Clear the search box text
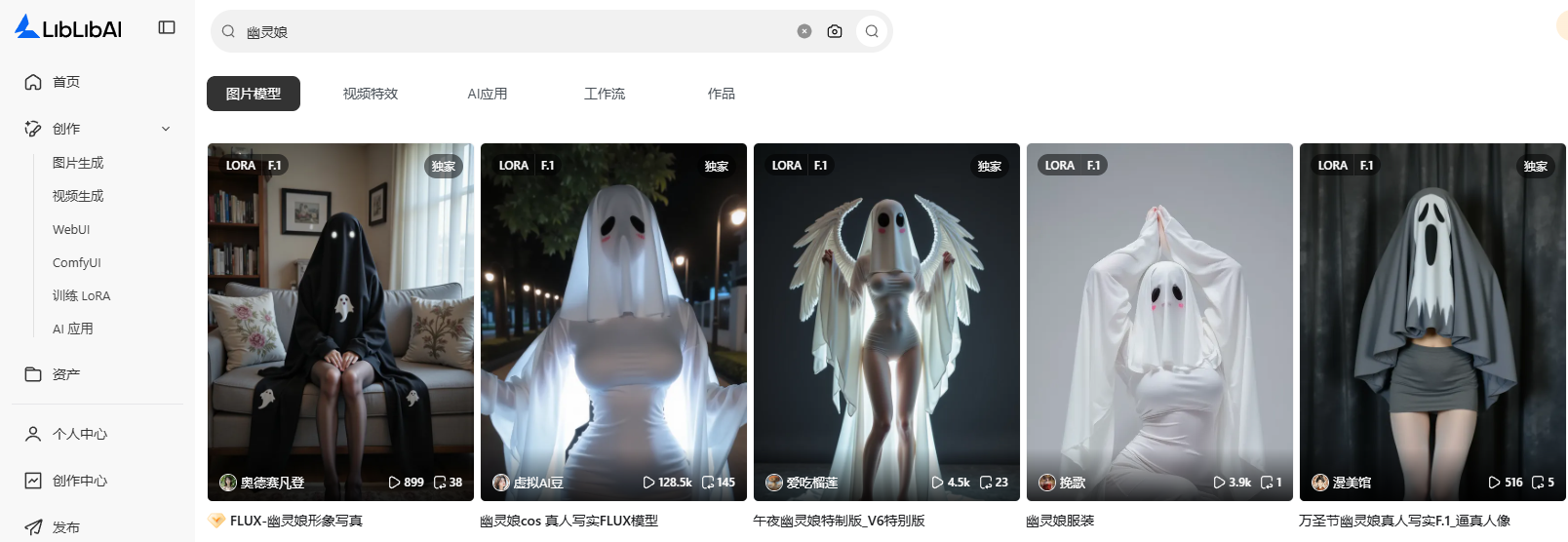1568x542 pixels. tap(804, 31)
